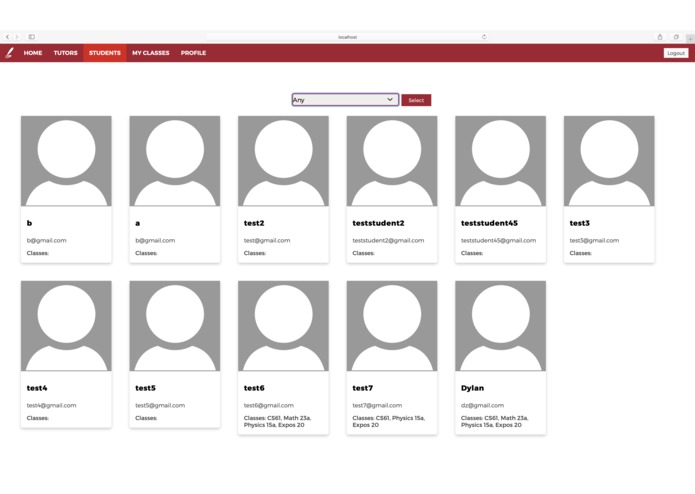
Task: Click the quill logo icon in navbar
Action: point(9,53)
